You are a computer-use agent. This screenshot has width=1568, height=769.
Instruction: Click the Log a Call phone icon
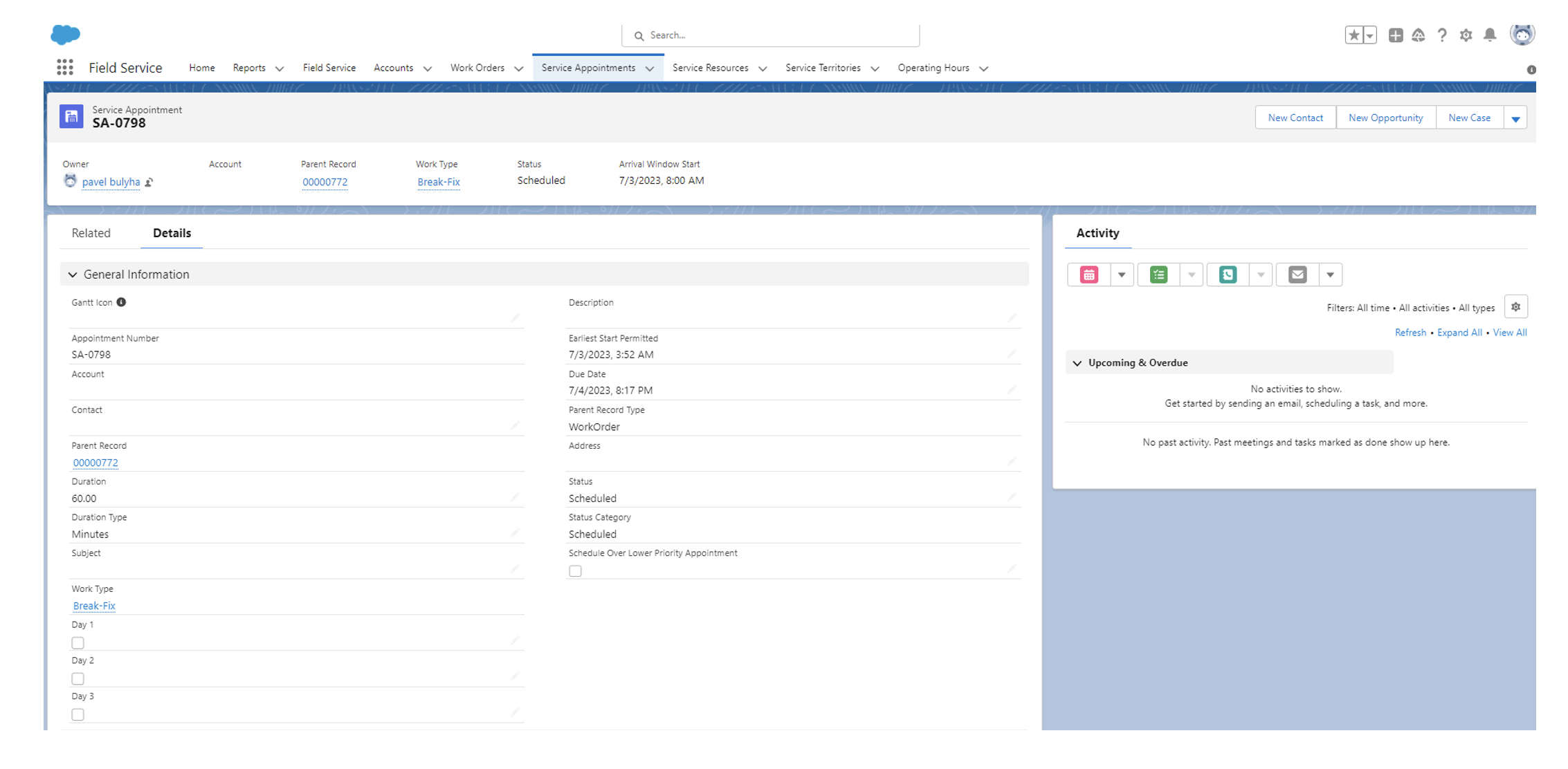1228,275
